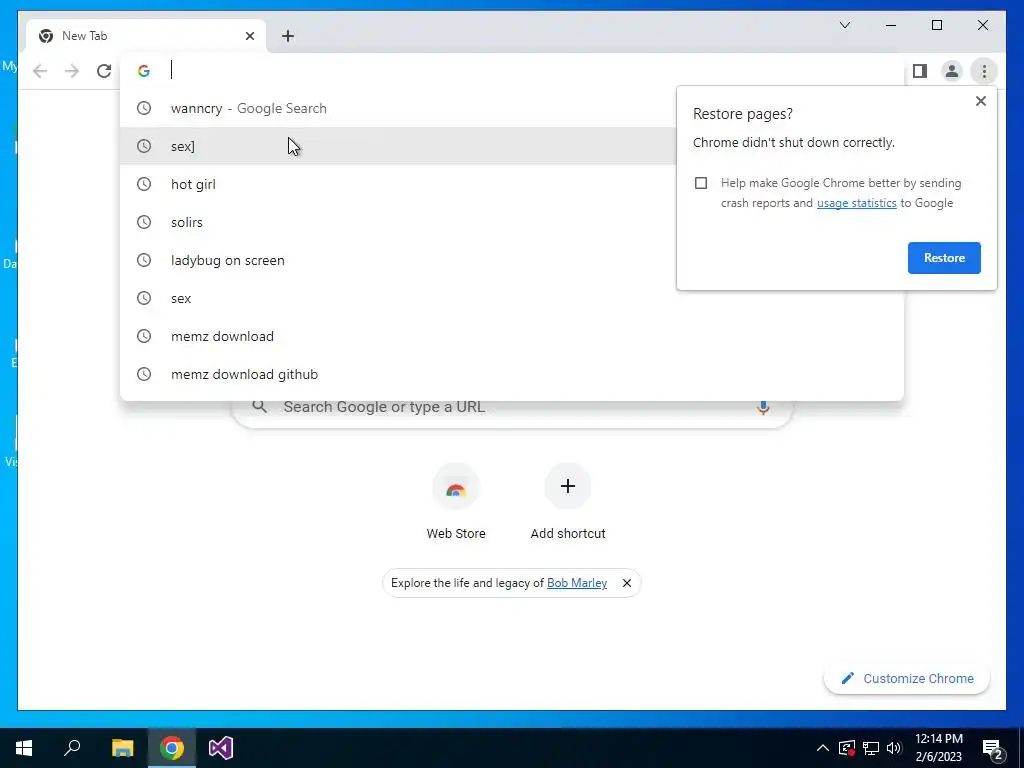Click the clock icon beside 'hot girl'
This screenshot has width=1024, height=768.
coord(144,184)
